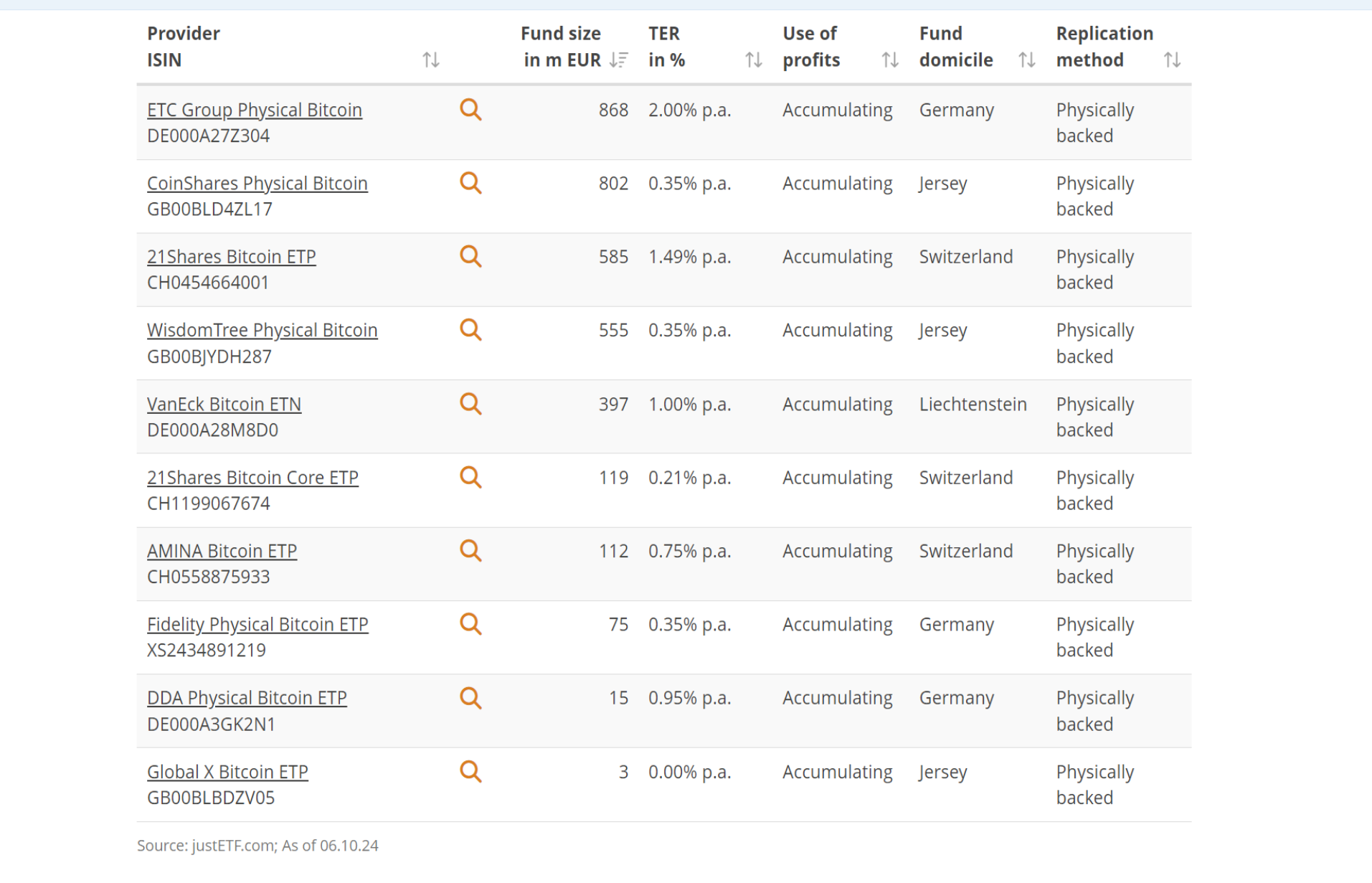Viewport: 1372px width, 883px height.
Task: Click TER value 1.00% p.a.
Action: [690, 404]
